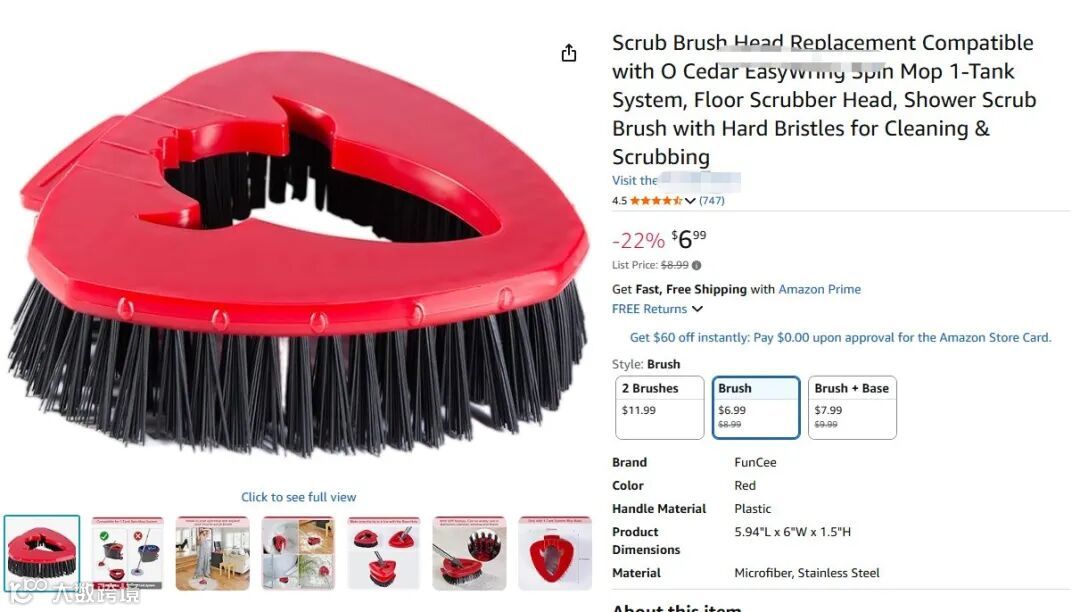The width and height of the screenshot is (1080, 612).
Task: Open the 747 reviews link
Action: pyautogui.click(x=712, y=200)
